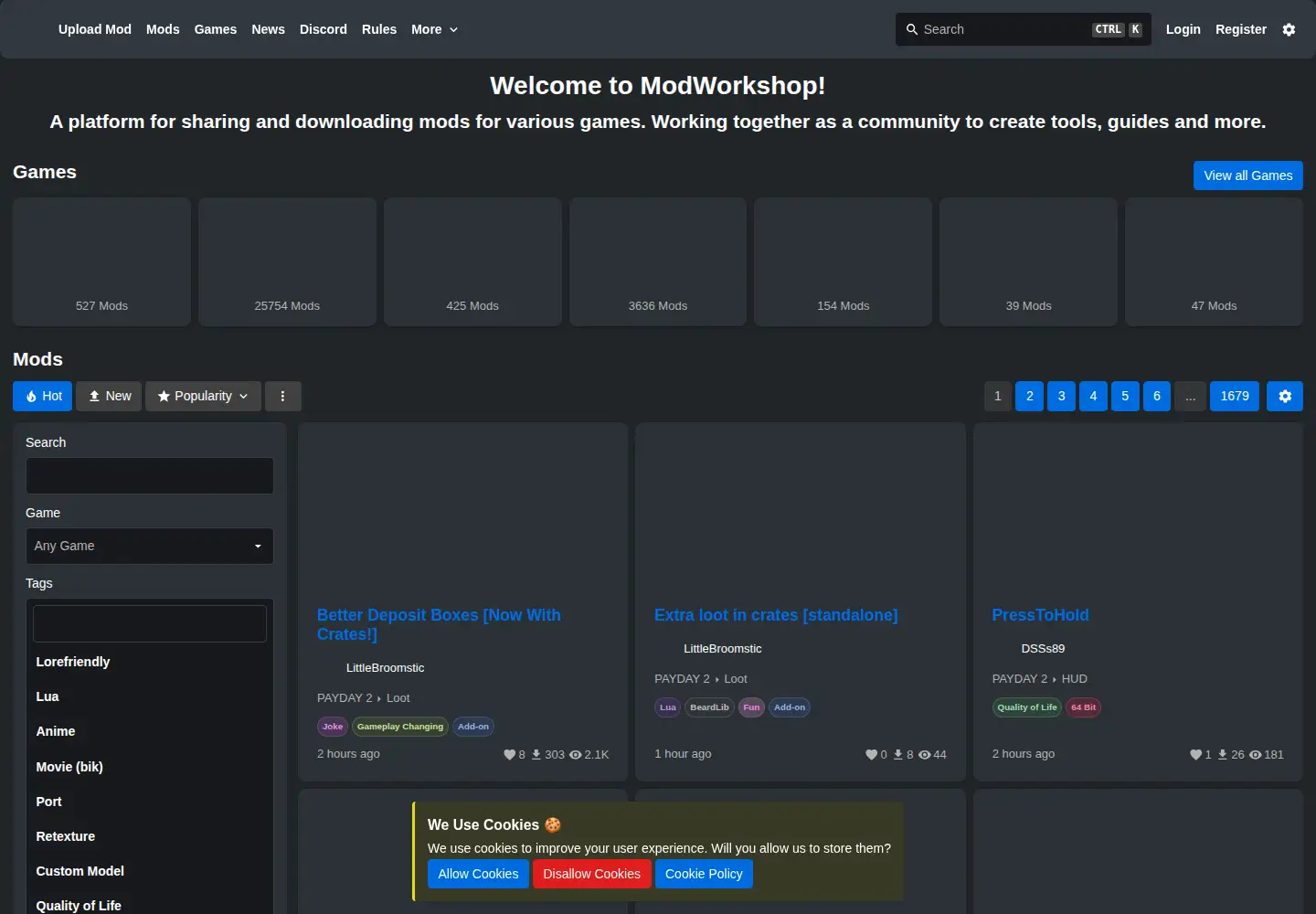Screen dimensions: 1316x914
Task: Click the sidebar mod Search field
Action: click(x=150, y=475)
